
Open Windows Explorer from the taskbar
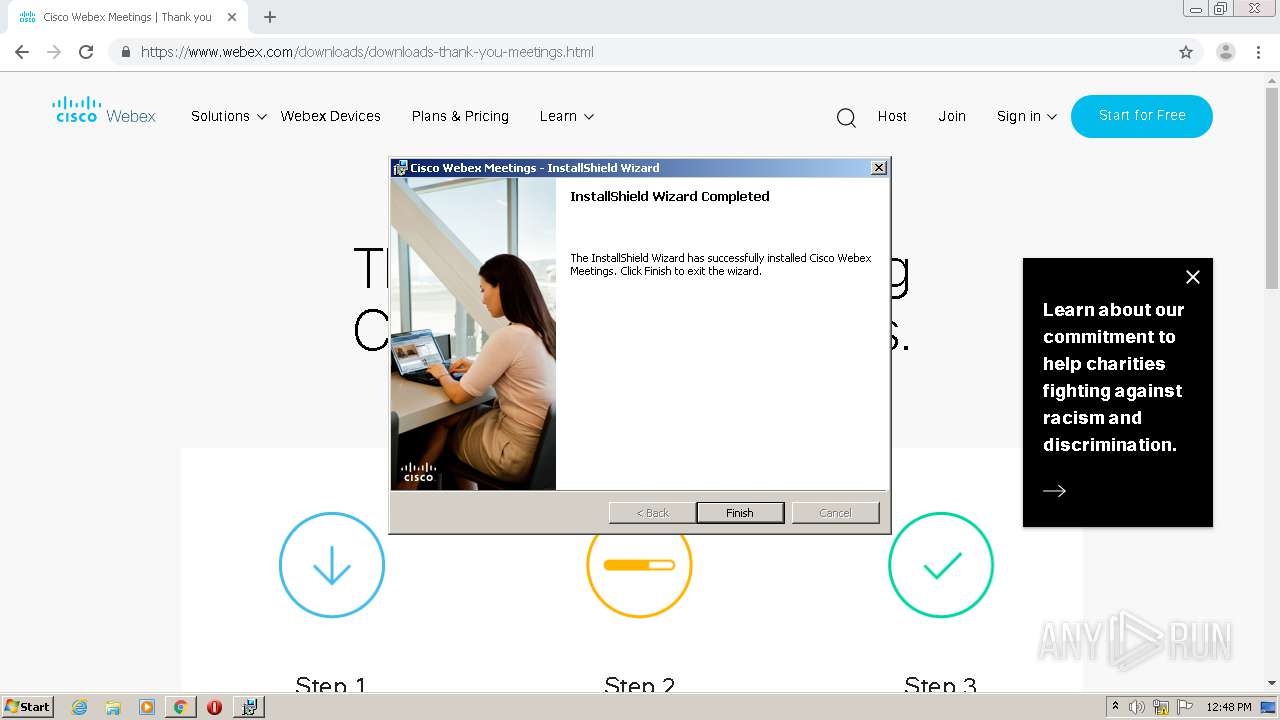click(x=113, y=707)
